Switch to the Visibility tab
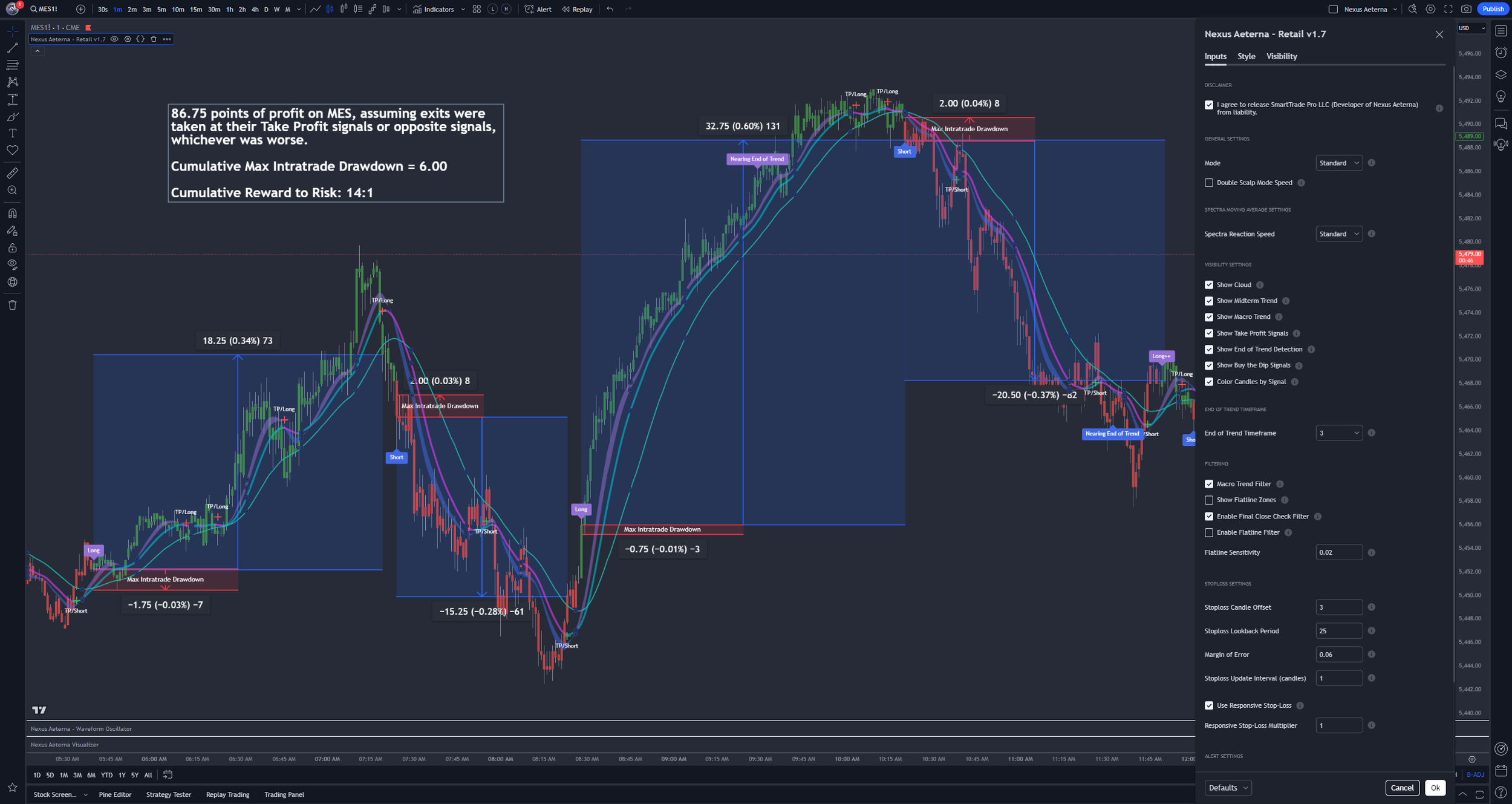Image resolution: width=1512 pixels, height=804 pixels. (1281, 56)
